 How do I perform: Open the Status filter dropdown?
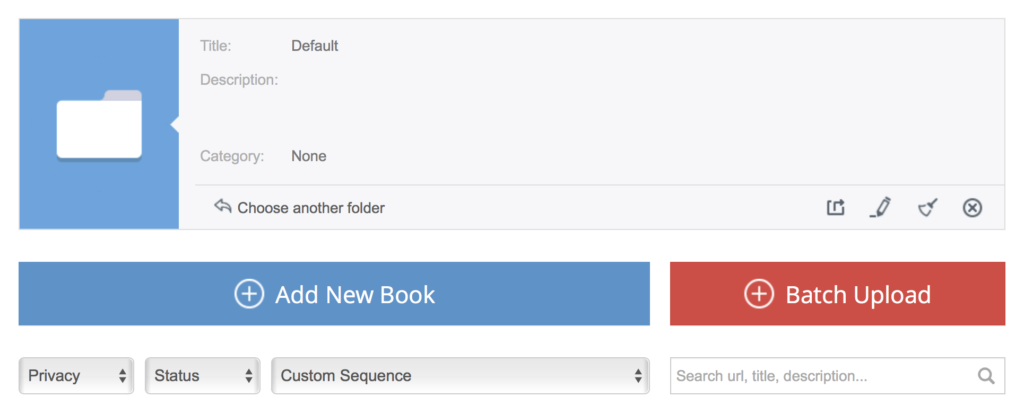coord(202,375)
